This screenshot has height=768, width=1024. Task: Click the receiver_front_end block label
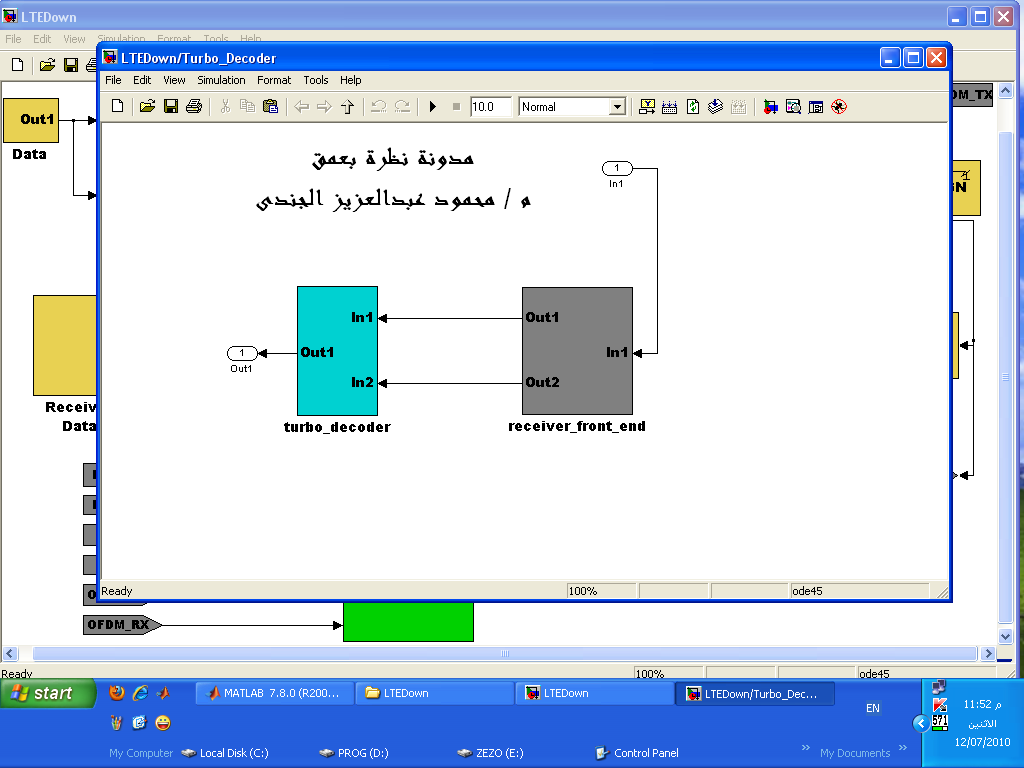click(x=577, y=426)
